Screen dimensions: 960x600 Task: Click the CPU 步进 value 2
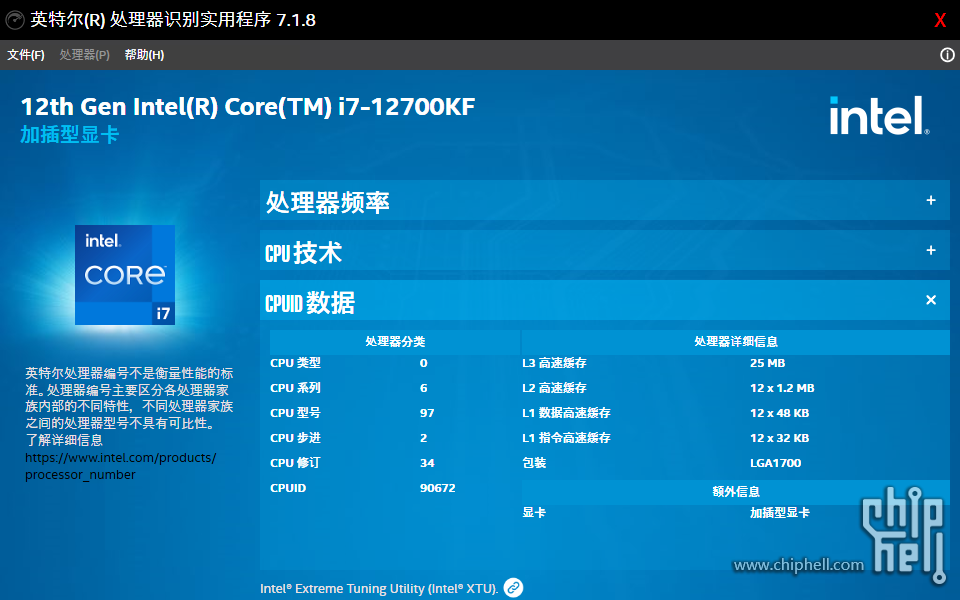click(x=424, y=438)
